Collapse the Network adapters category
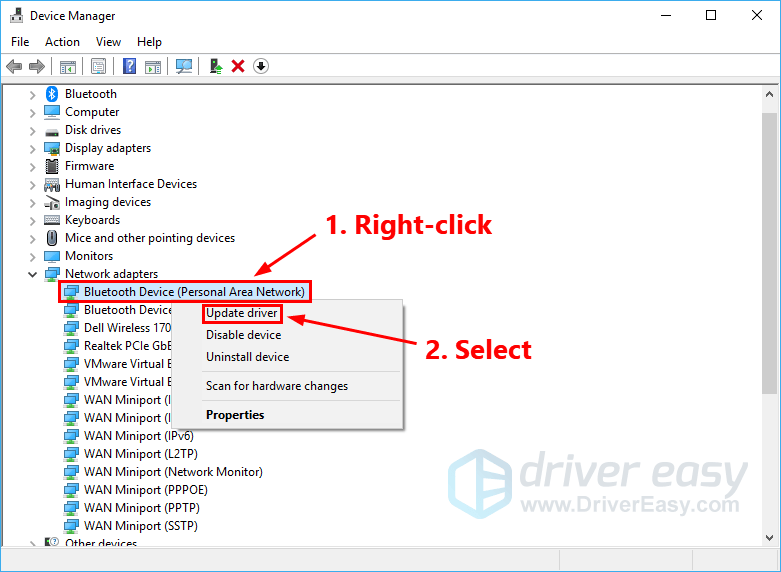781x572 pixels. tap(32, 274)
